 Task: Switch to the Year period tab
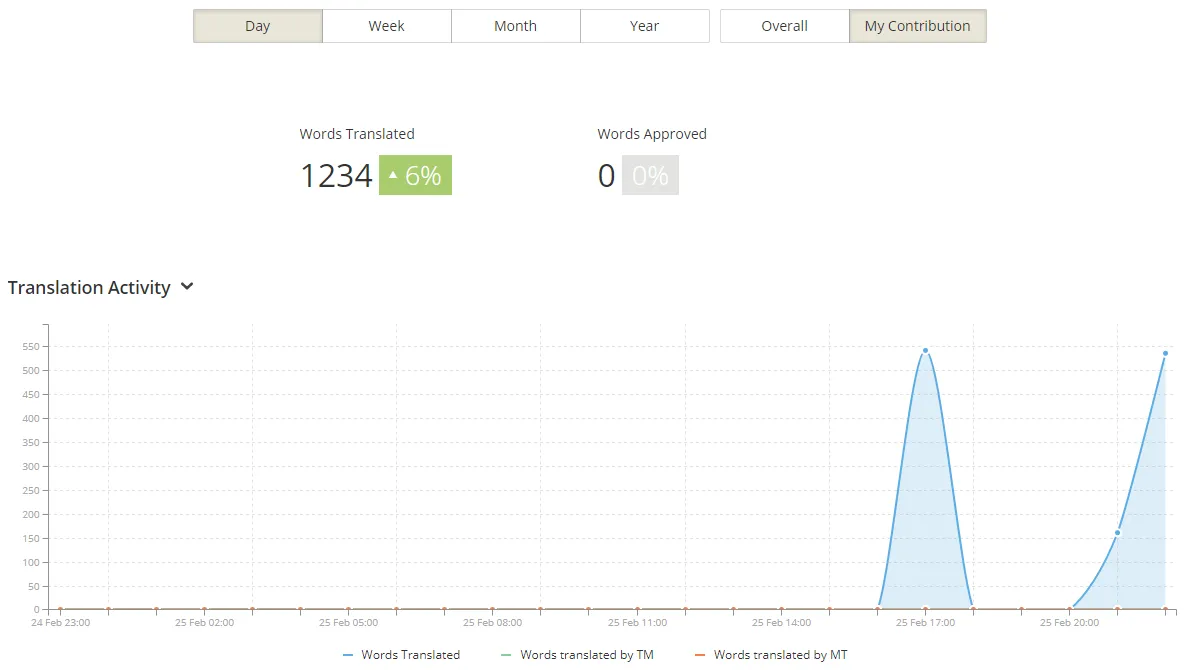tap(645, 26)
